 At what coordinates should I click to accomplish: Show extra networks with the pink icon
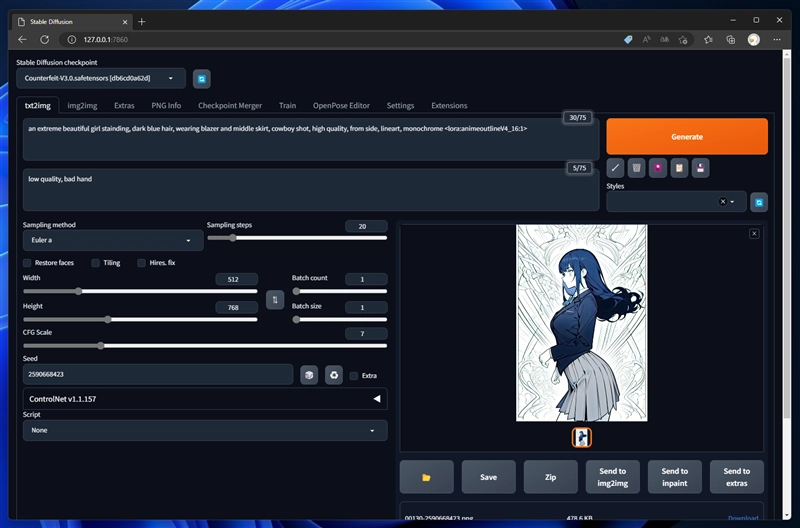pos(658,168)
